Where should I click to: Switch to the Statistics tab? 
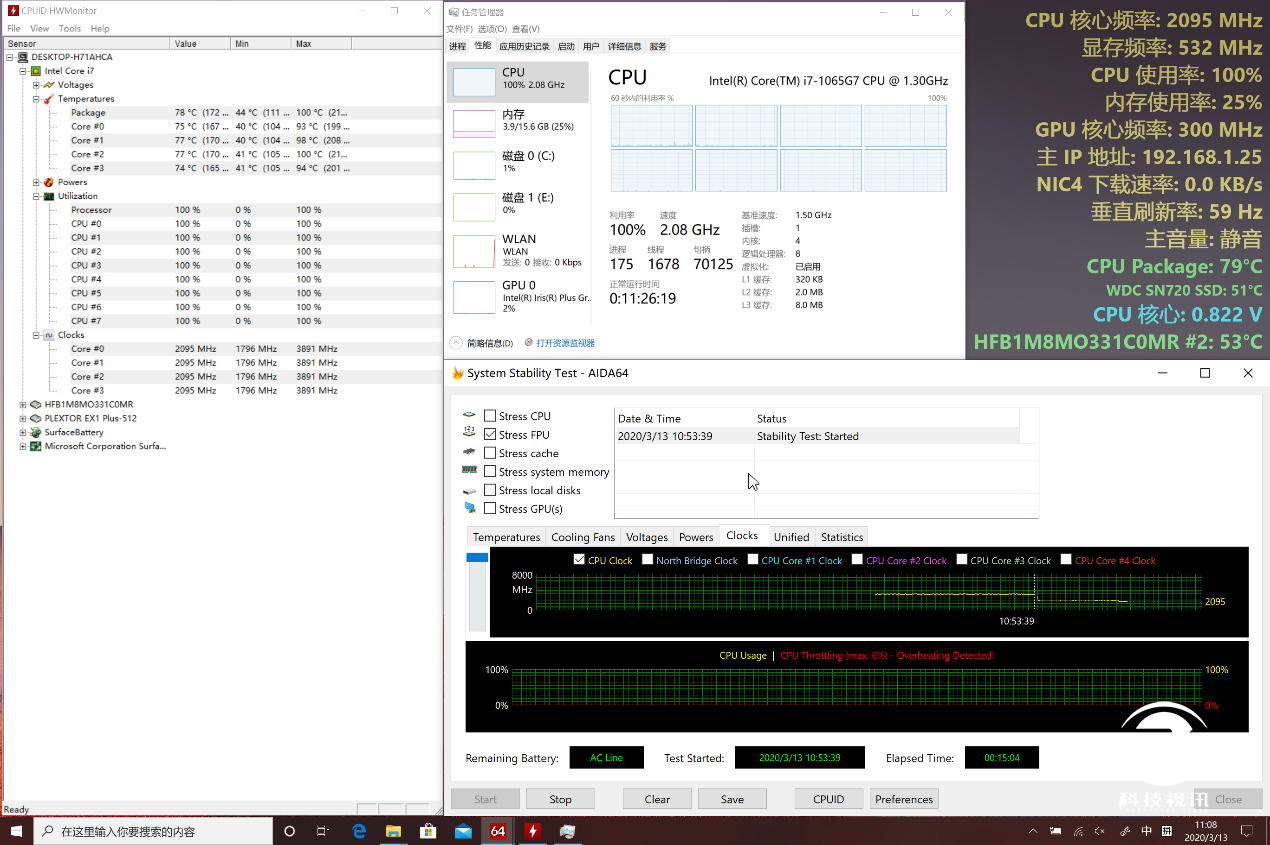[842, 537]
